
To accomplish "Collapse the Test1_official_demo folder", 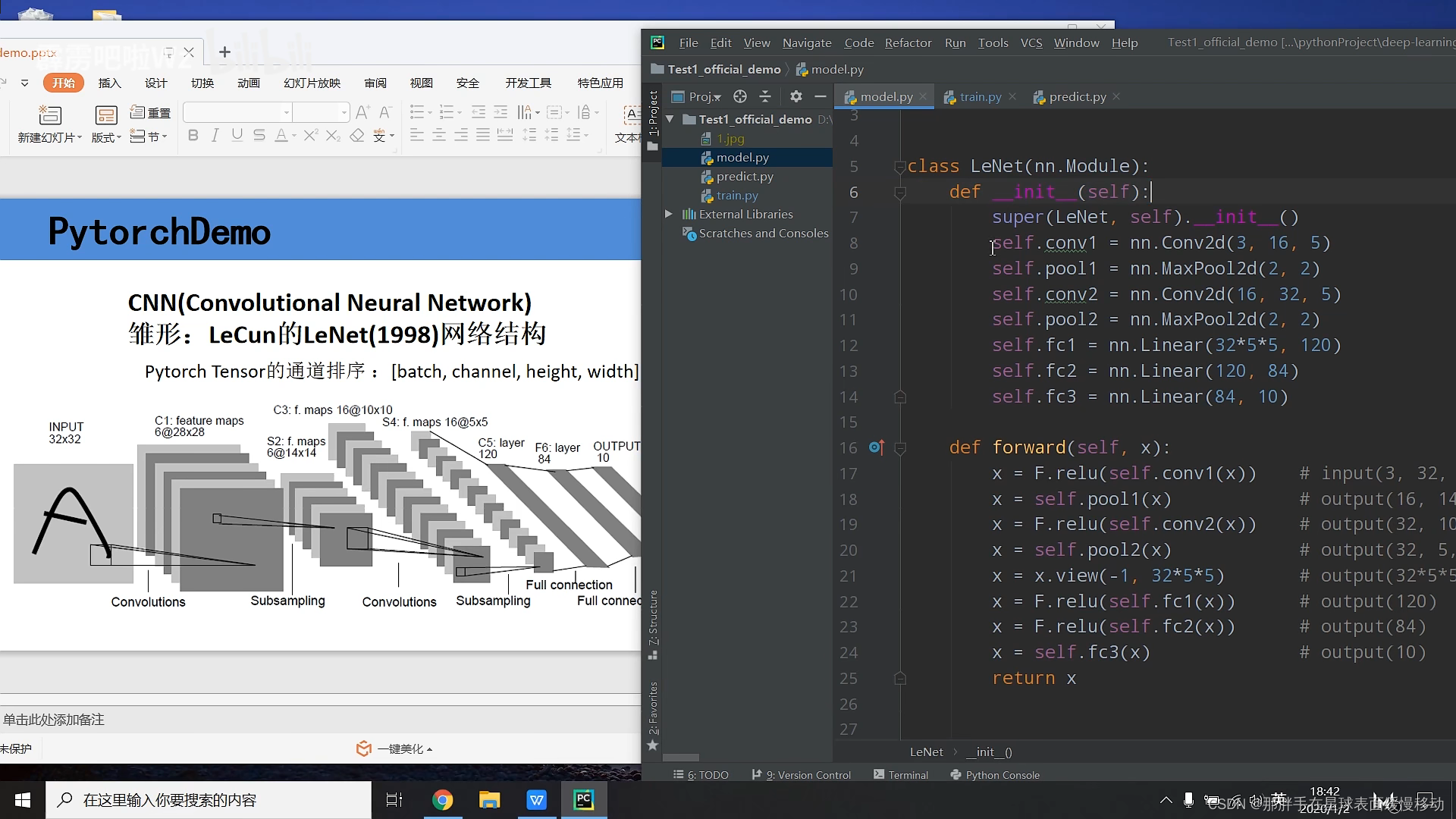I will [x=670, y=120].
